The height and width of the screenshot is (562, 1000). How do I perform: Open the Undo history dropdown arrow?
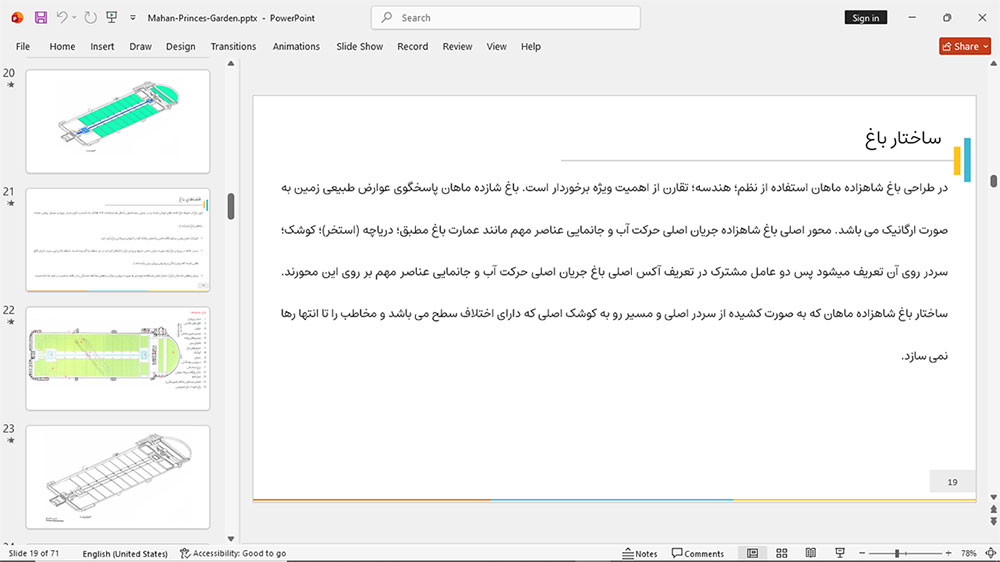74,18
